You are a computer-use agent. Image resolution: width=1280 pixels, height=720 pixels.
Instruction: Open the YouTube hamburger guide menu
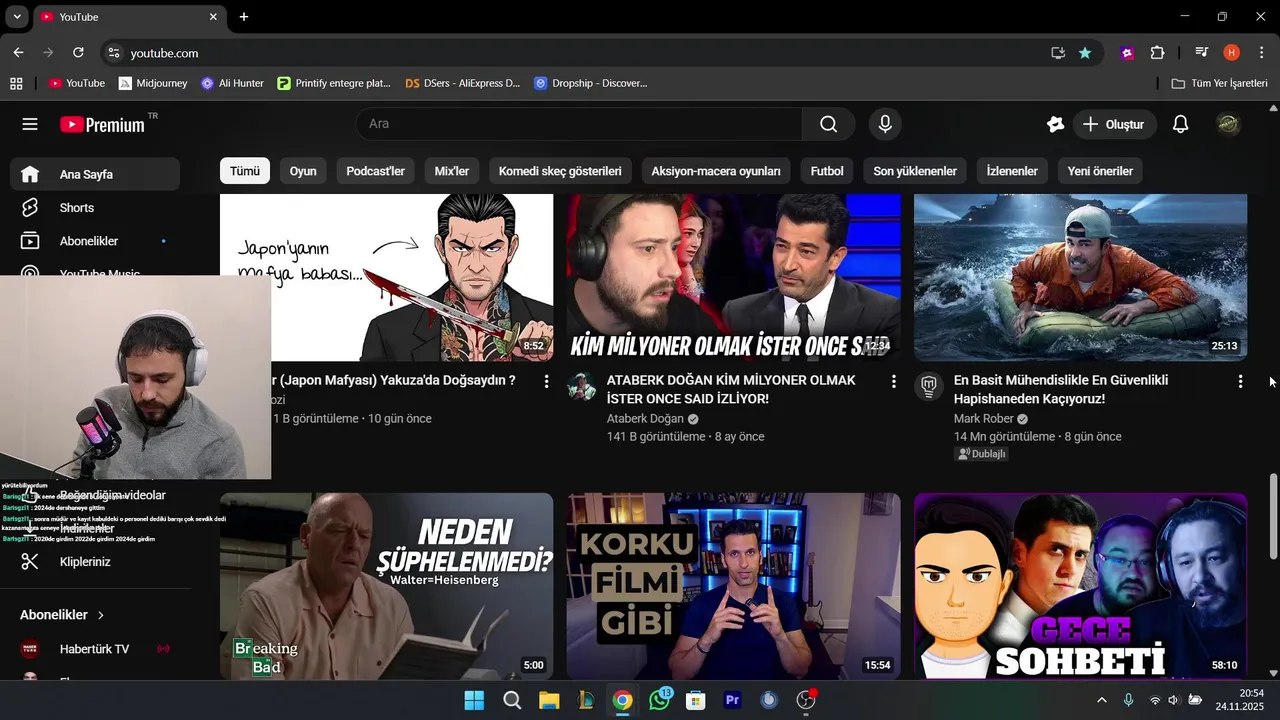coord(30,124)
